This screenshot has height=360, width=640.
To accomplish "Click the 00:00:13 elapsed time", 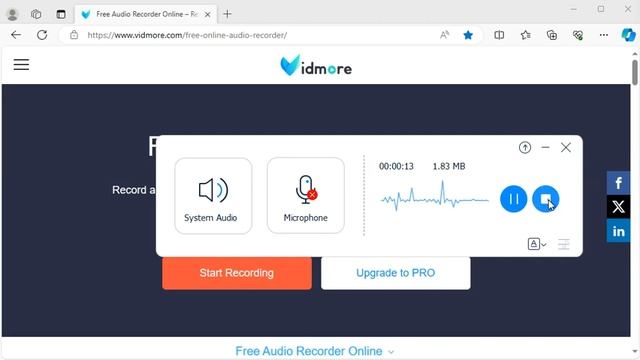I will point(396,167).
